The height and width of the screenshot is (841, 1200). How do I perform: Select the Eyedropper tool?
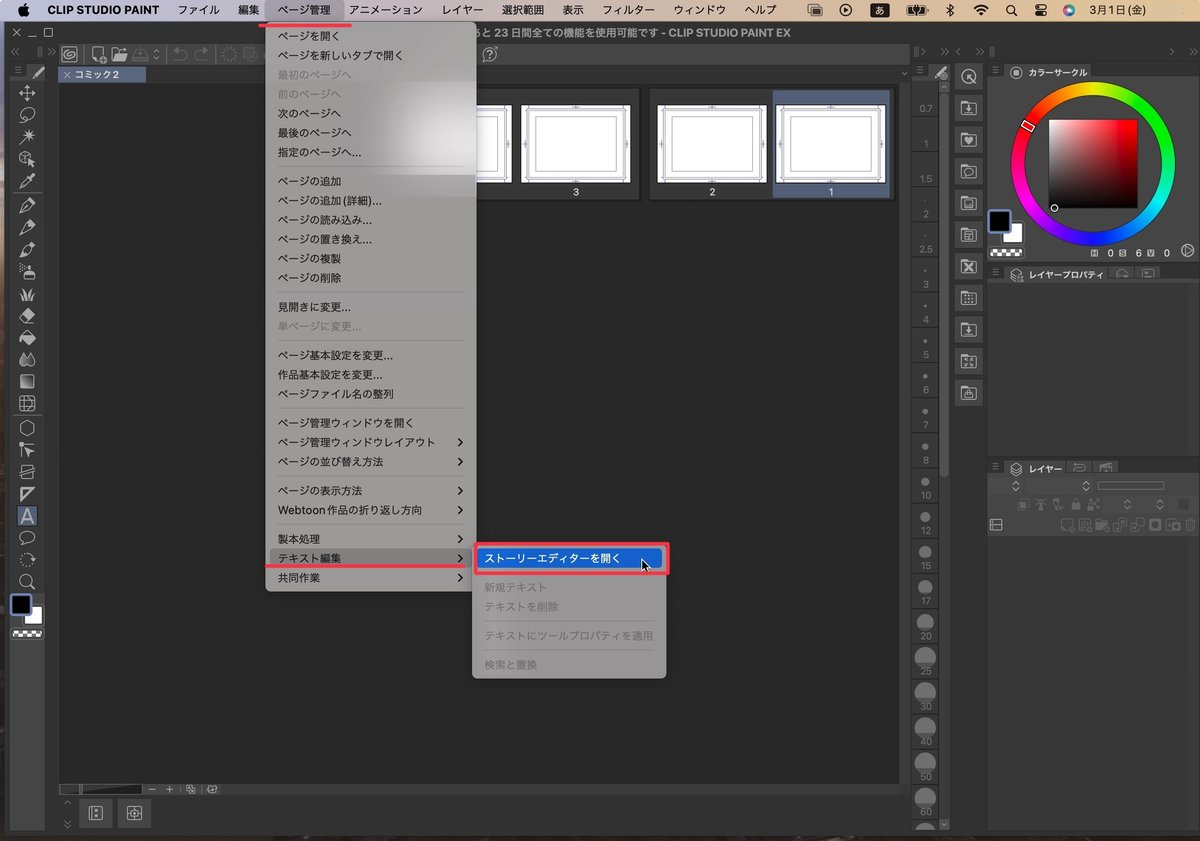click(x=27, y=180)
